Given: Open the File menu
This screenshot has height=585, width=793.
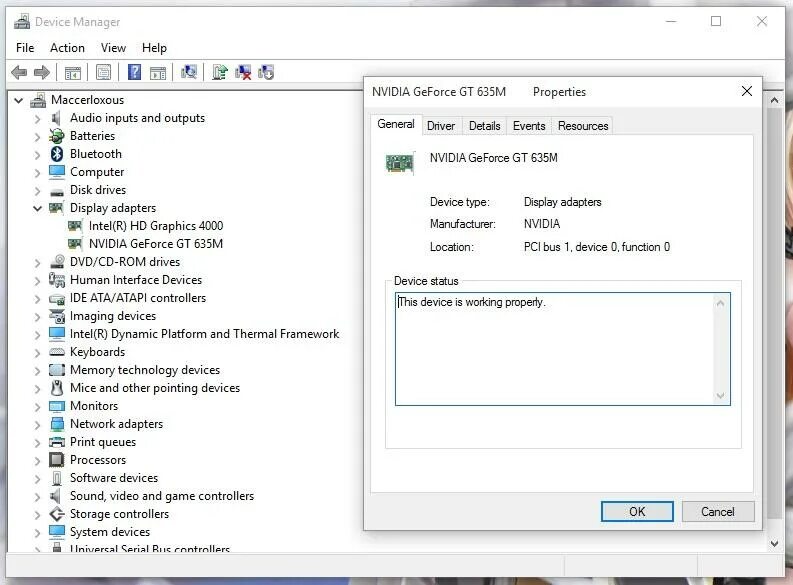Looking at the screenshot, I should pos(25,48).
